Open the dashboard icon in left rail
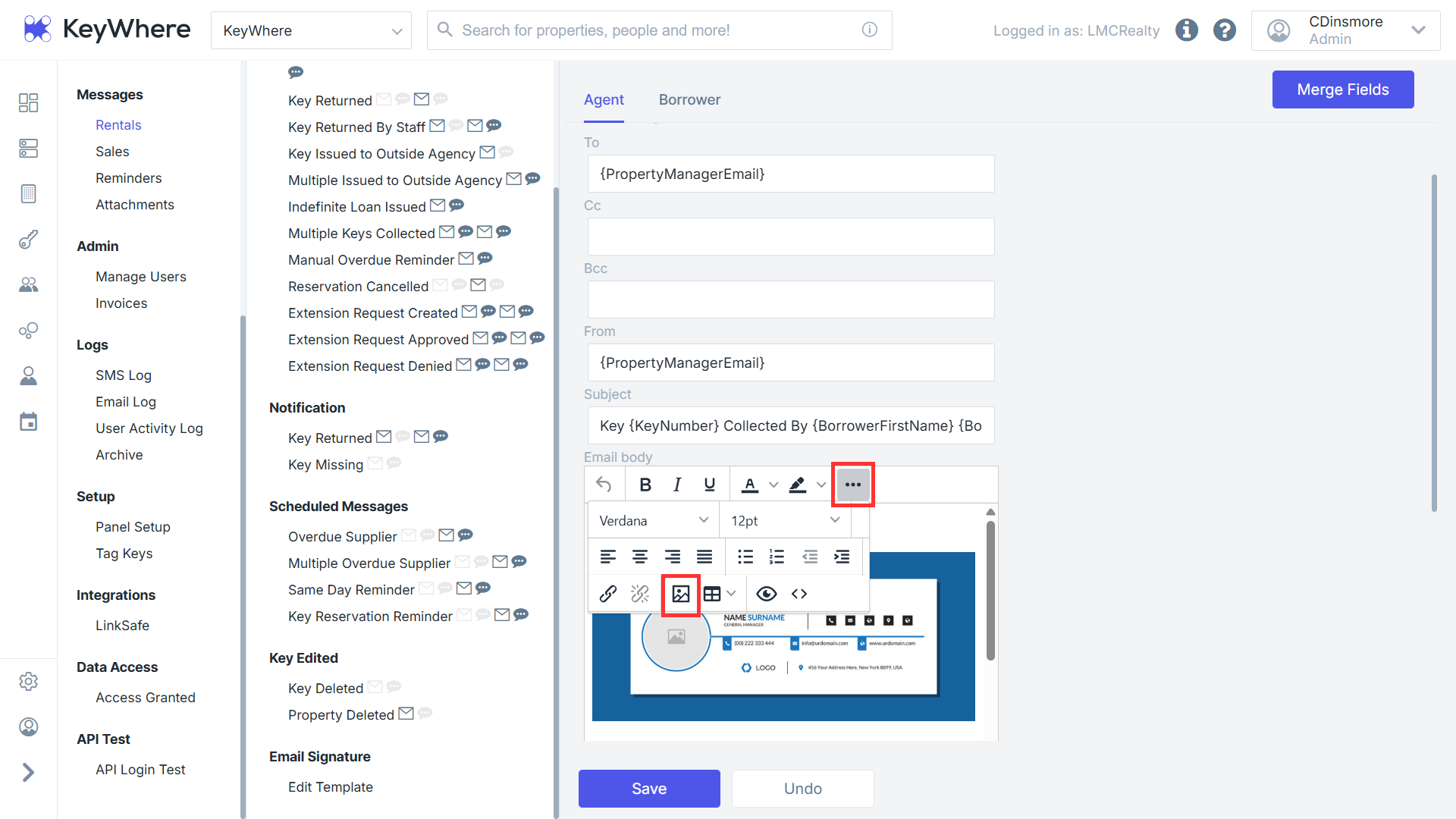 click(x=28, y=102)
